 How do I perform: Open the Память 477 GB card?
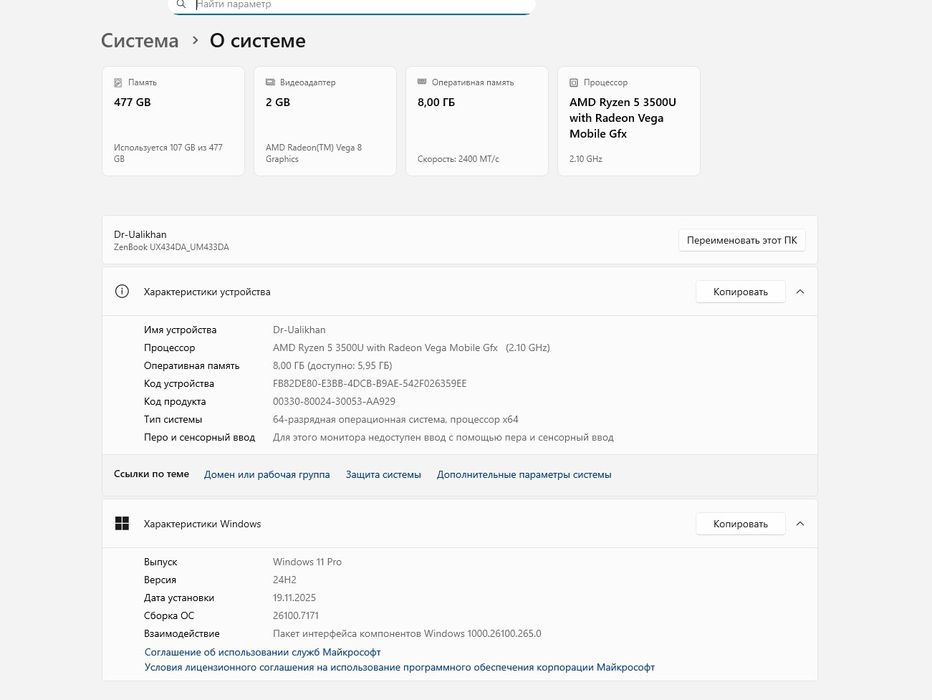(174, 121)
